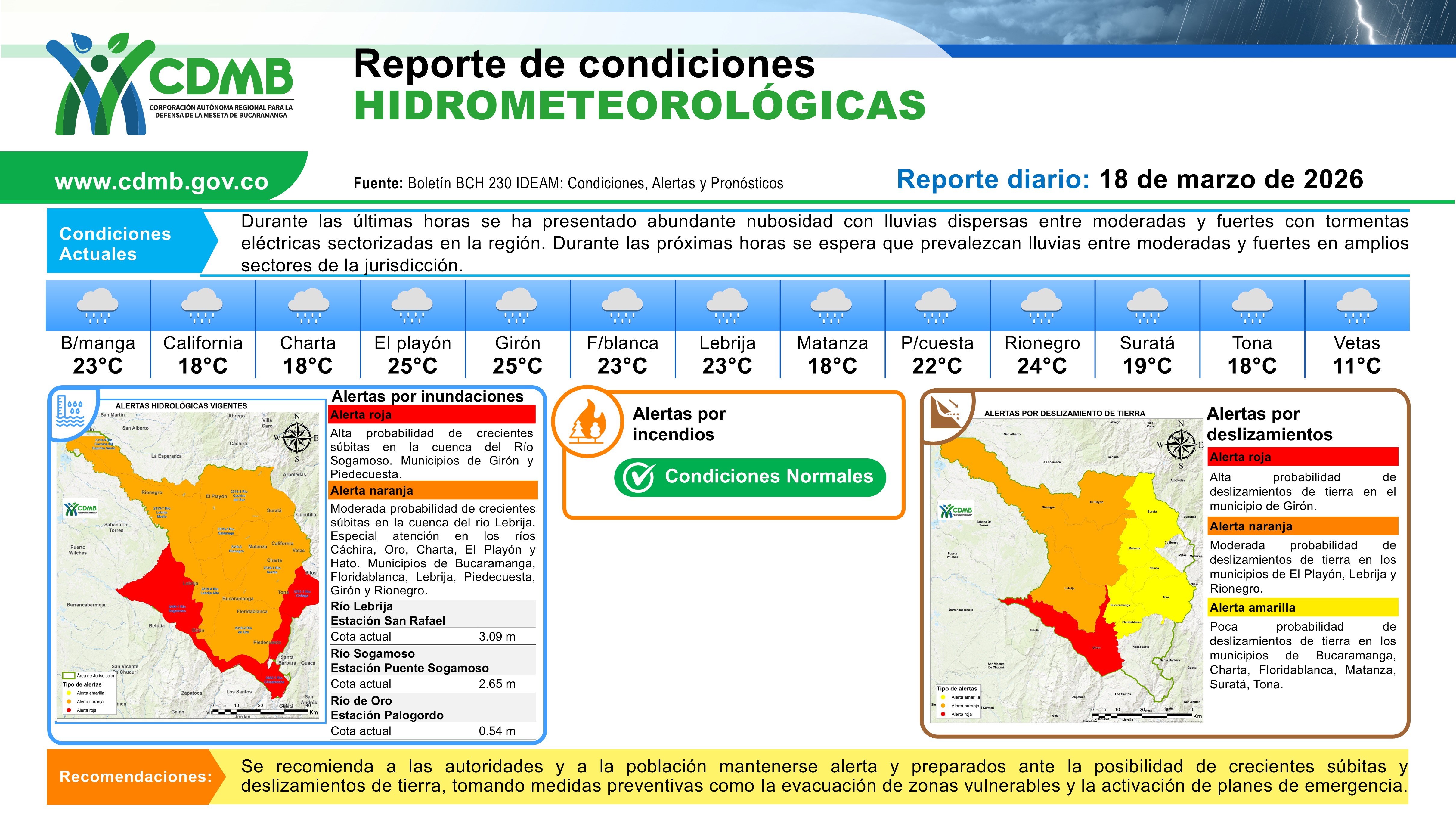Click the rain cloud icon above Vetas

(1356, 306)
